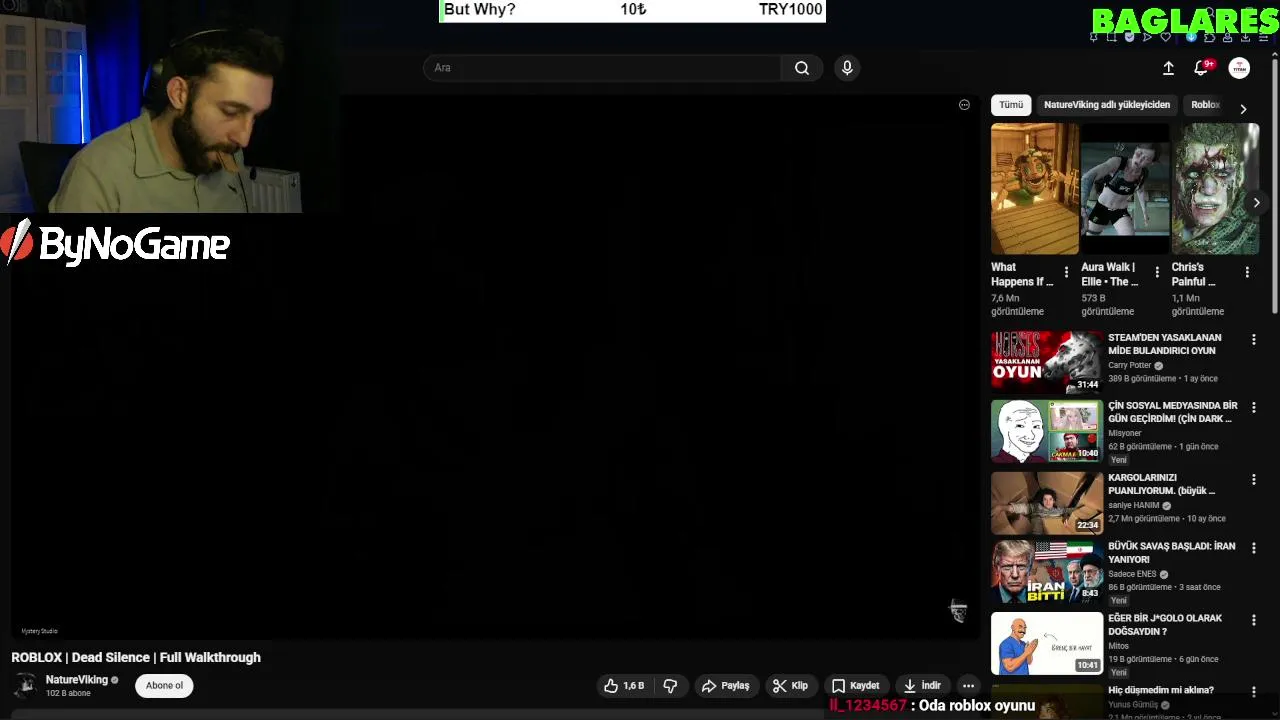This screenshot has height=720, width=1280.
Task: Open the İRAN BİTTİ video thumbnail
Action: click(x=1047, y=573)
